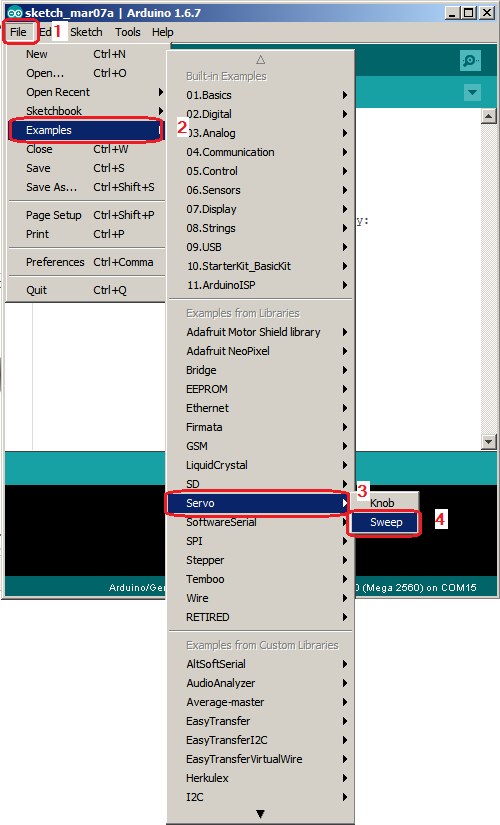Open AltSoftSerial custom examples
The height and width of the screenshot is (825, 500).
(261, 664)
